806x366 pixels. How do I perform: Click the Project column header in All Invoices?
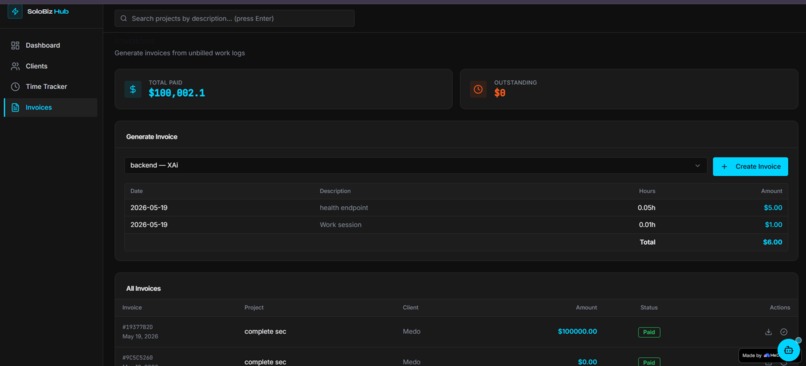point(254,307)
